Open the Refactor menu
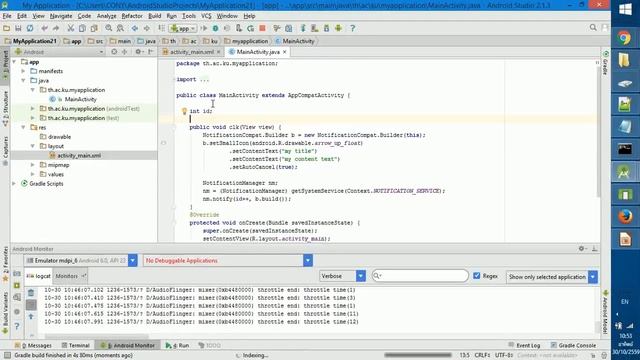 (x=132, y=16)
